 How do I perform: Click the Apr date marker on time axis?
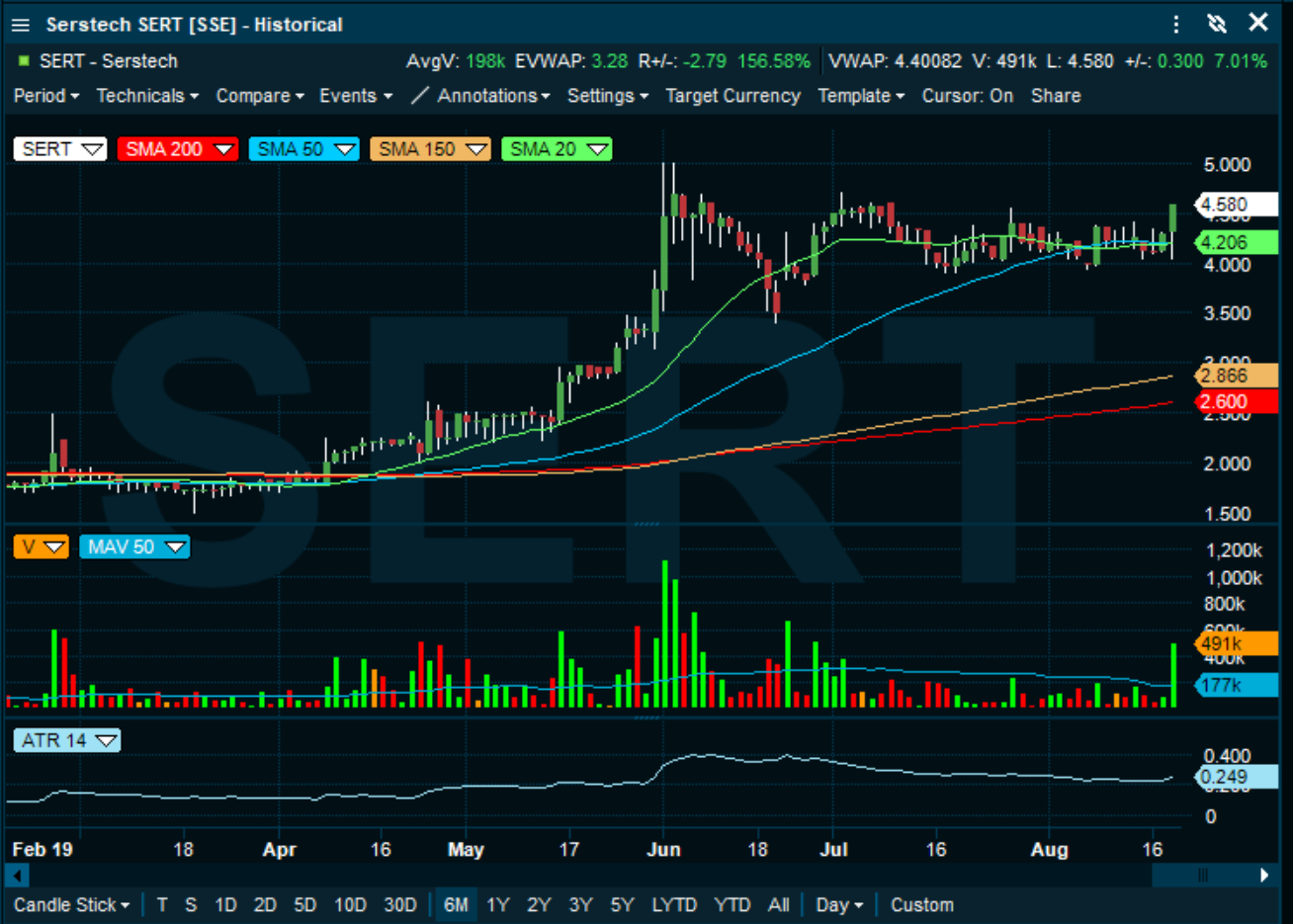click(x=280, y=850)
